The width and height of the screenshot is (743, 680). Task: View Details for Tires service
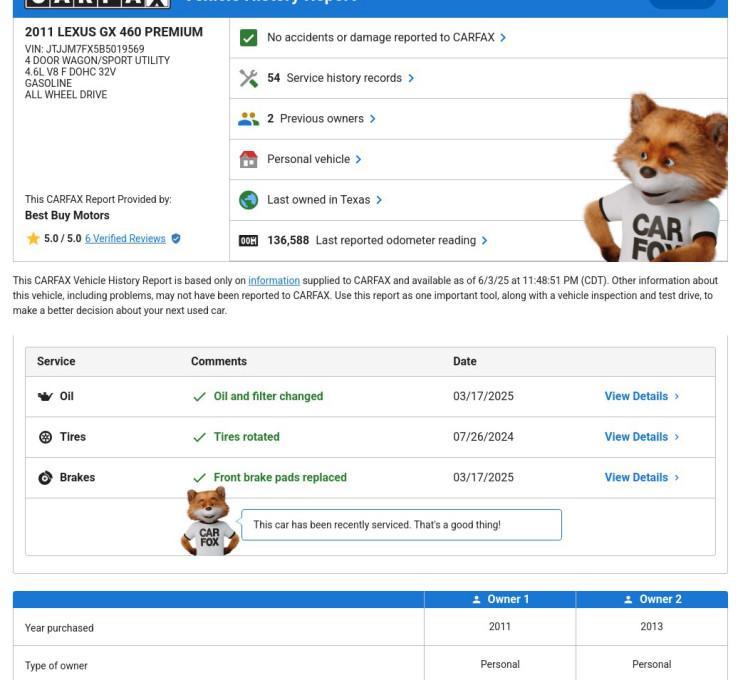[x=642, y=437]
